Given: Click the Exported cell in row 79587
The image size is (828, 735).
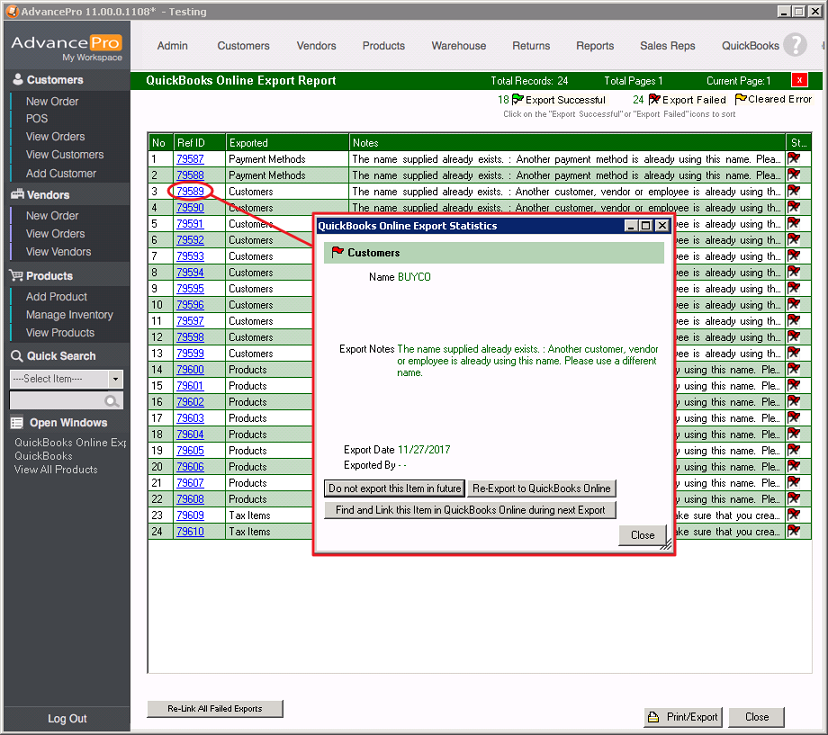Looking at the screenshot, I should click(x=287, y=159).
